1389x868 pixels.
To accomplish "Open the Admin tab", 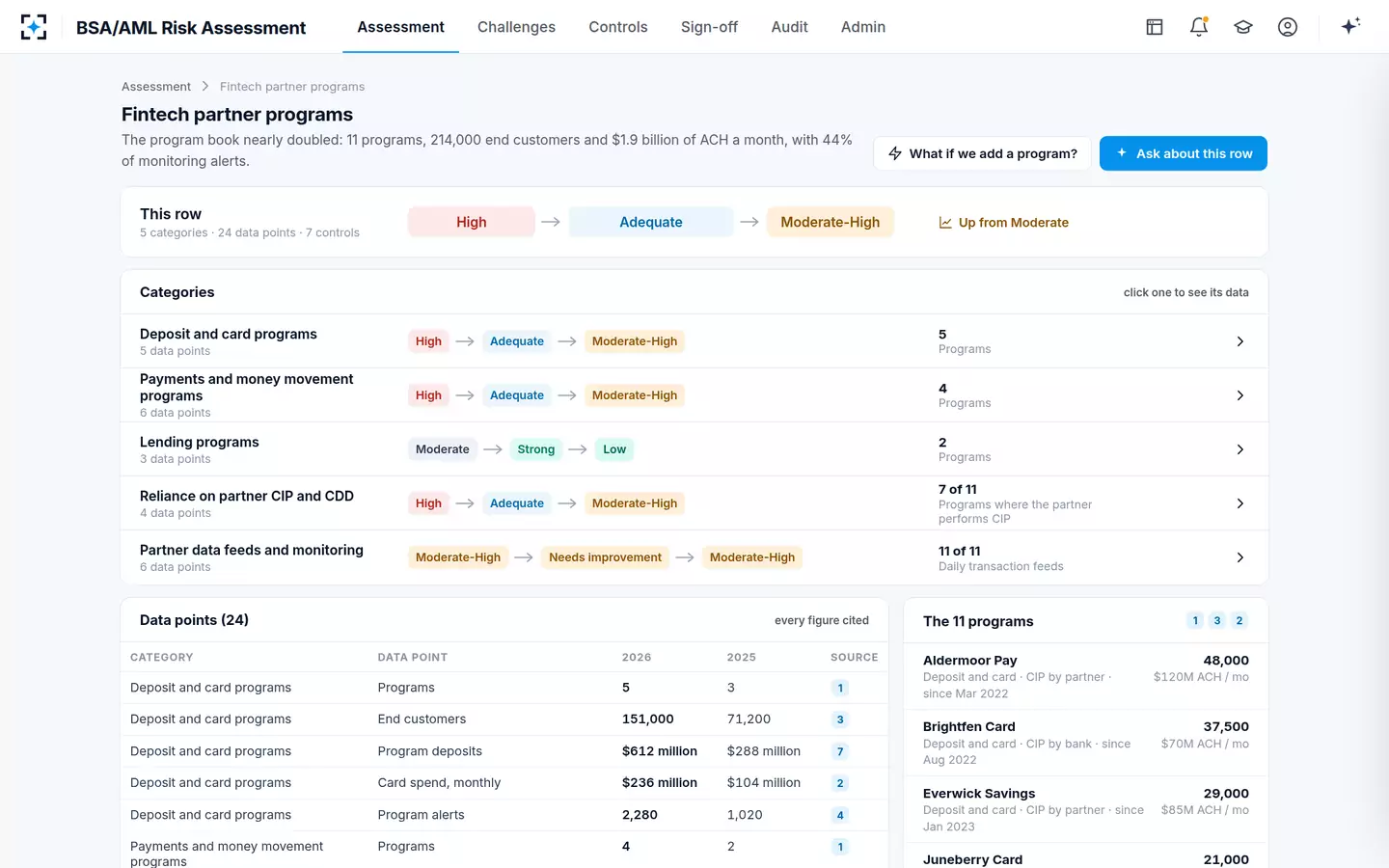I will tap(863, 27).
